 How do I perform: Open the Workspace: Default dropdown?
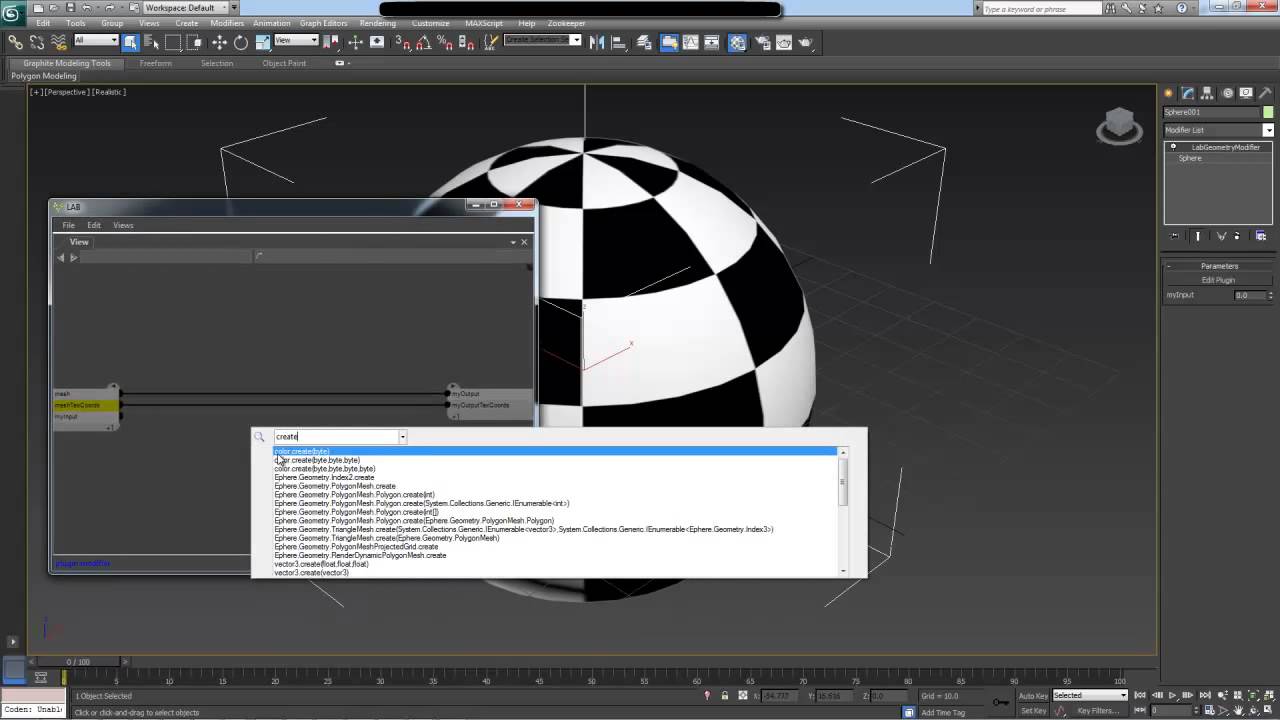click(x=187, y=8)
